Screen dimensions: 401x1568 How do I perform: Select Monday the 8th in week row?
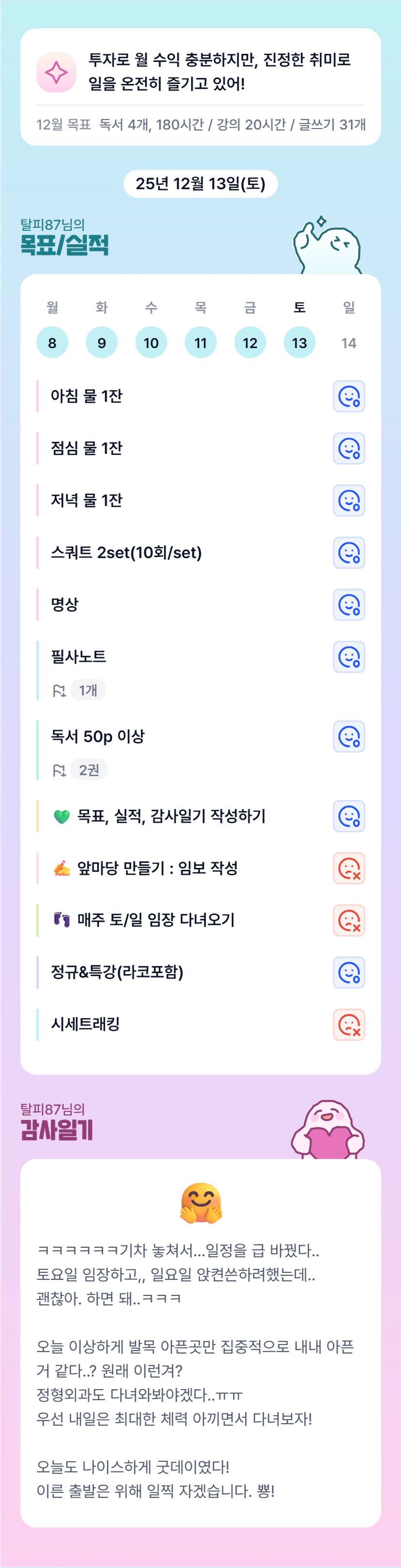point(52,343)
